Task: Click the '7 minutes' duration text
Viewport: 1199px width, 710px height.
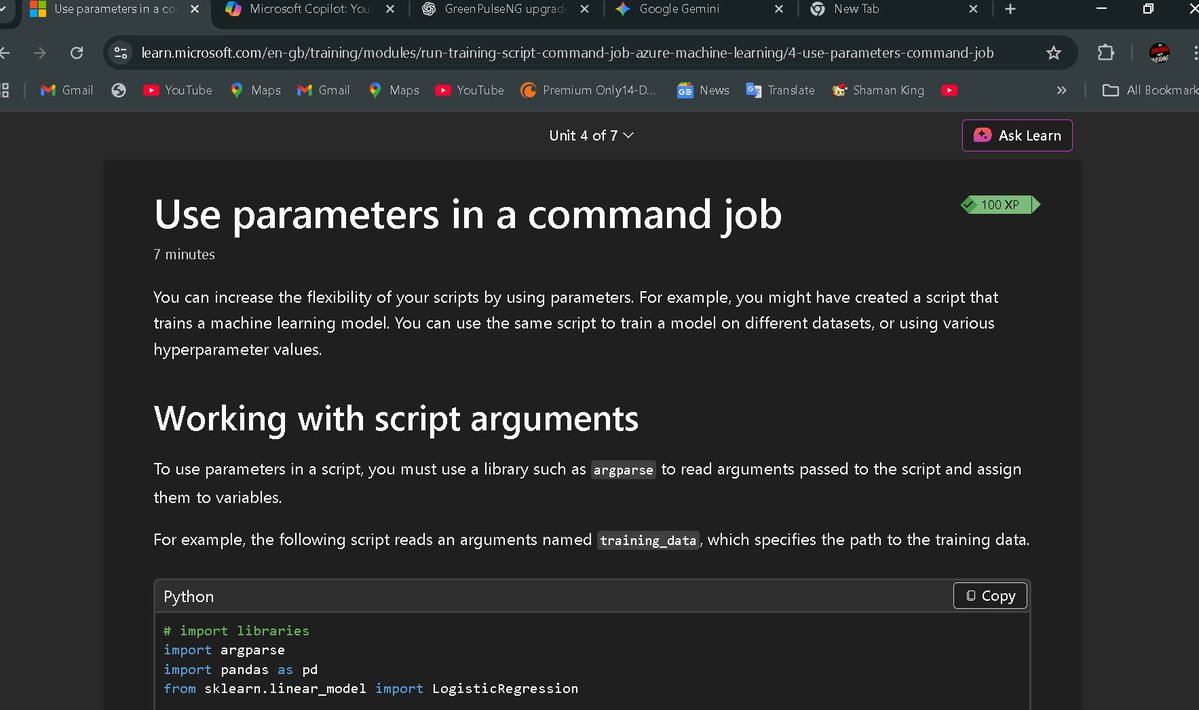Action: coord(184,254)
